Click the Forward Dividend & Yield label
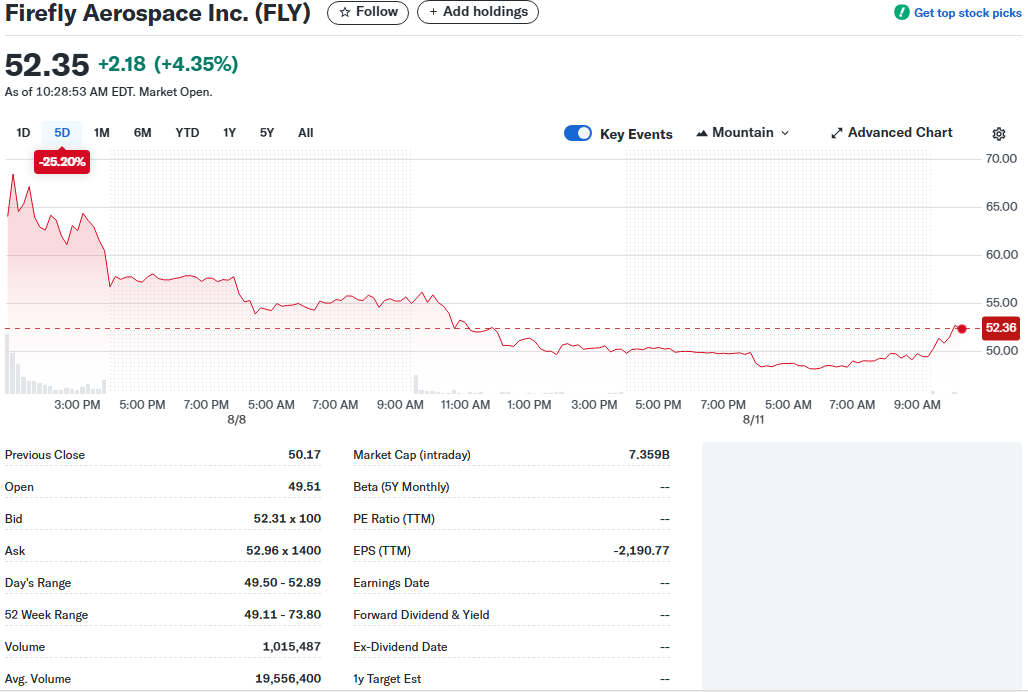The image size is (1028, 692). pyautogui.click(x=422, y=615)
